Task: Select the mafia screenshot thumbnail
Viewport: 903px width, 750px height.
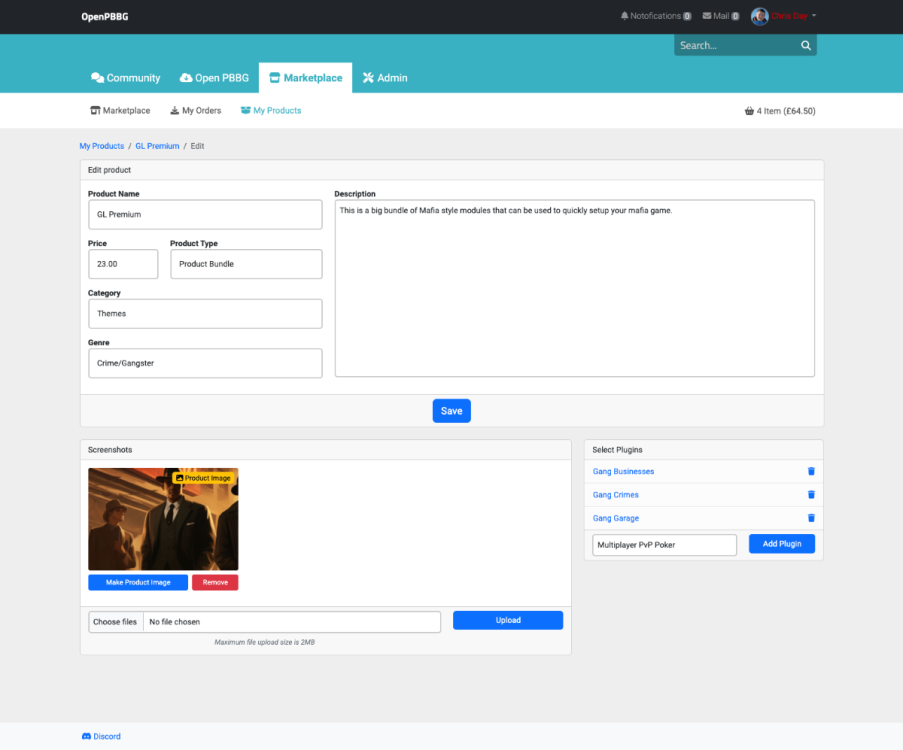Action: point(163,520)
